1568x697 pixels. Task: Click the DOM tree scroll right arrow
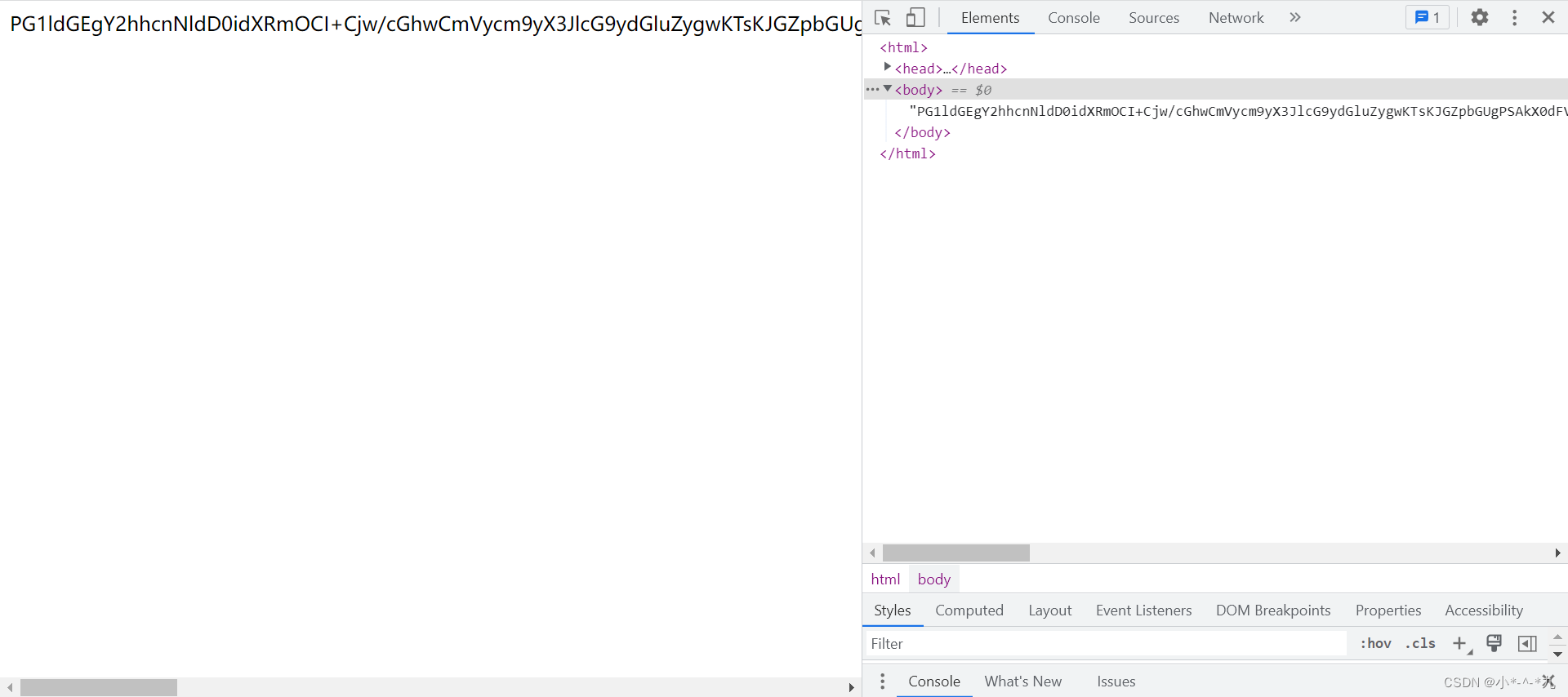(1557, 553)
